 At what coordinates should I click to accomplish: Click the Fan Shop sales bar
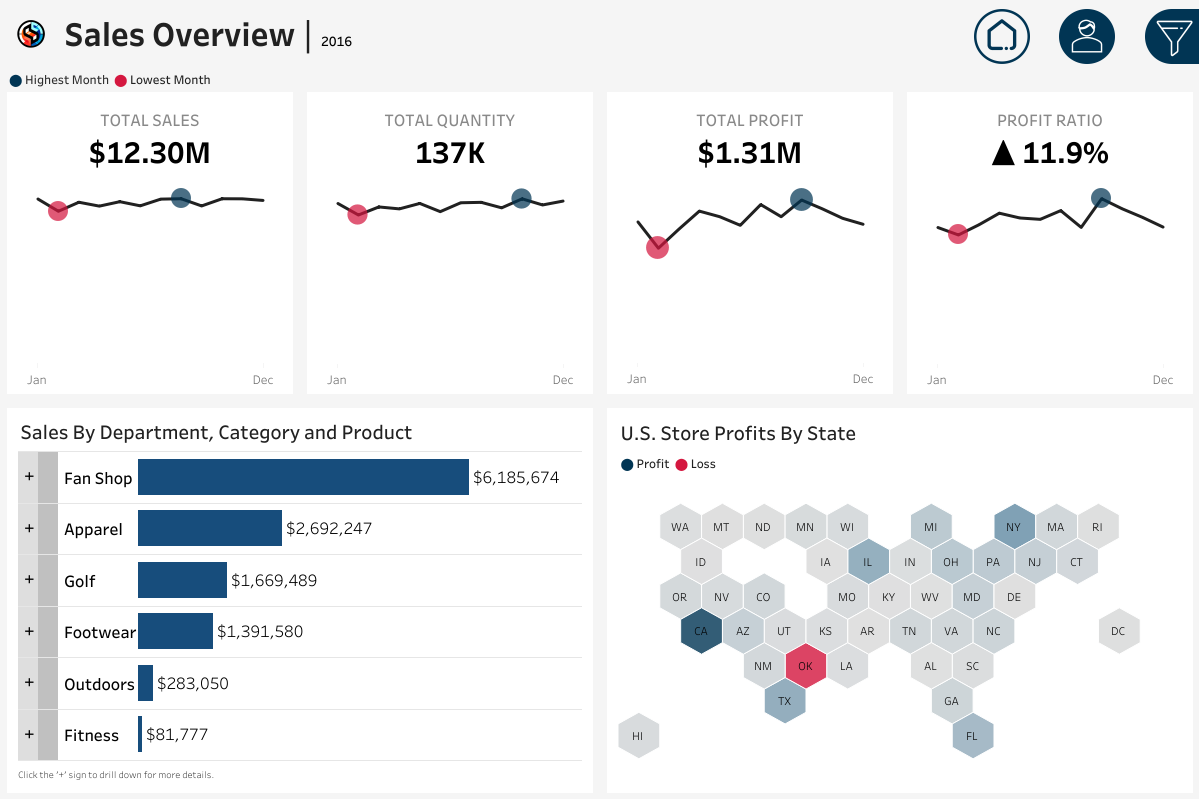point(303,477)
